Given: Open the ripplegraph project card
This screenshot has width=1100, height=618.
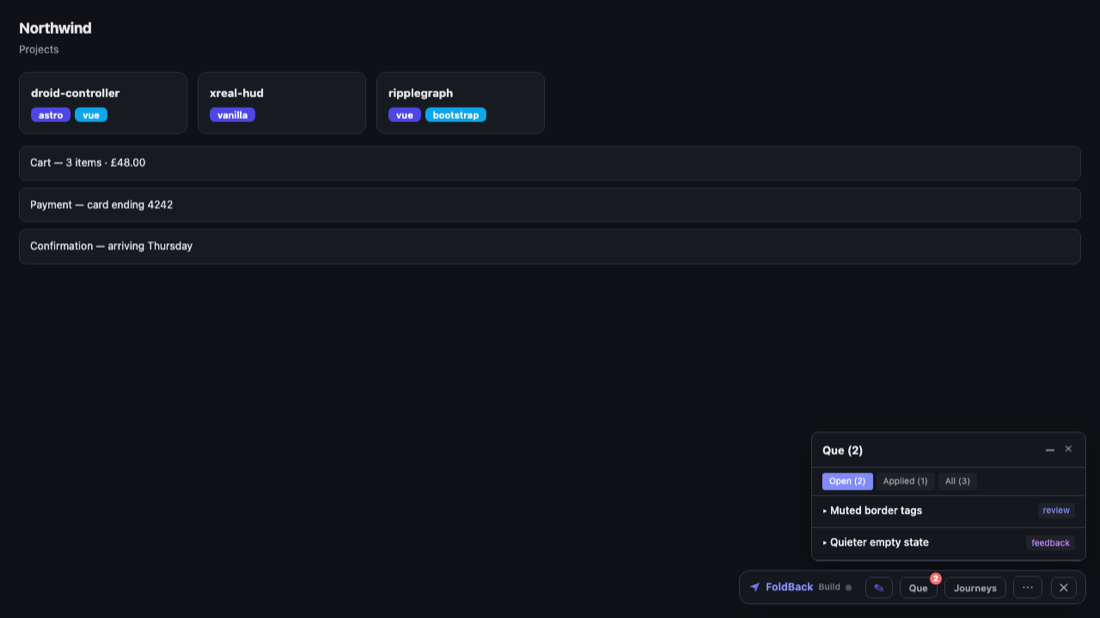Looking at the screenshot, I should [460, 103].
